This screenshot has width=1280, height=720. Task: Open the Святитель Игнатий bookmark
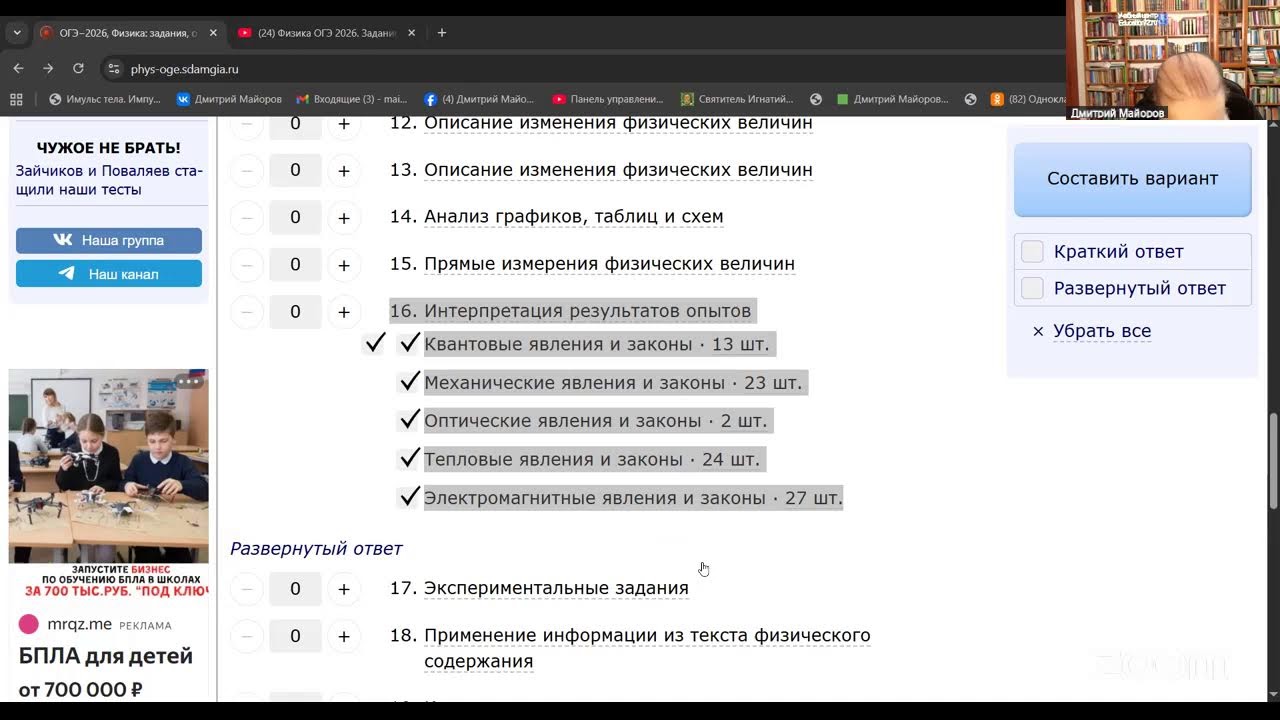click(x=737, y=99)
